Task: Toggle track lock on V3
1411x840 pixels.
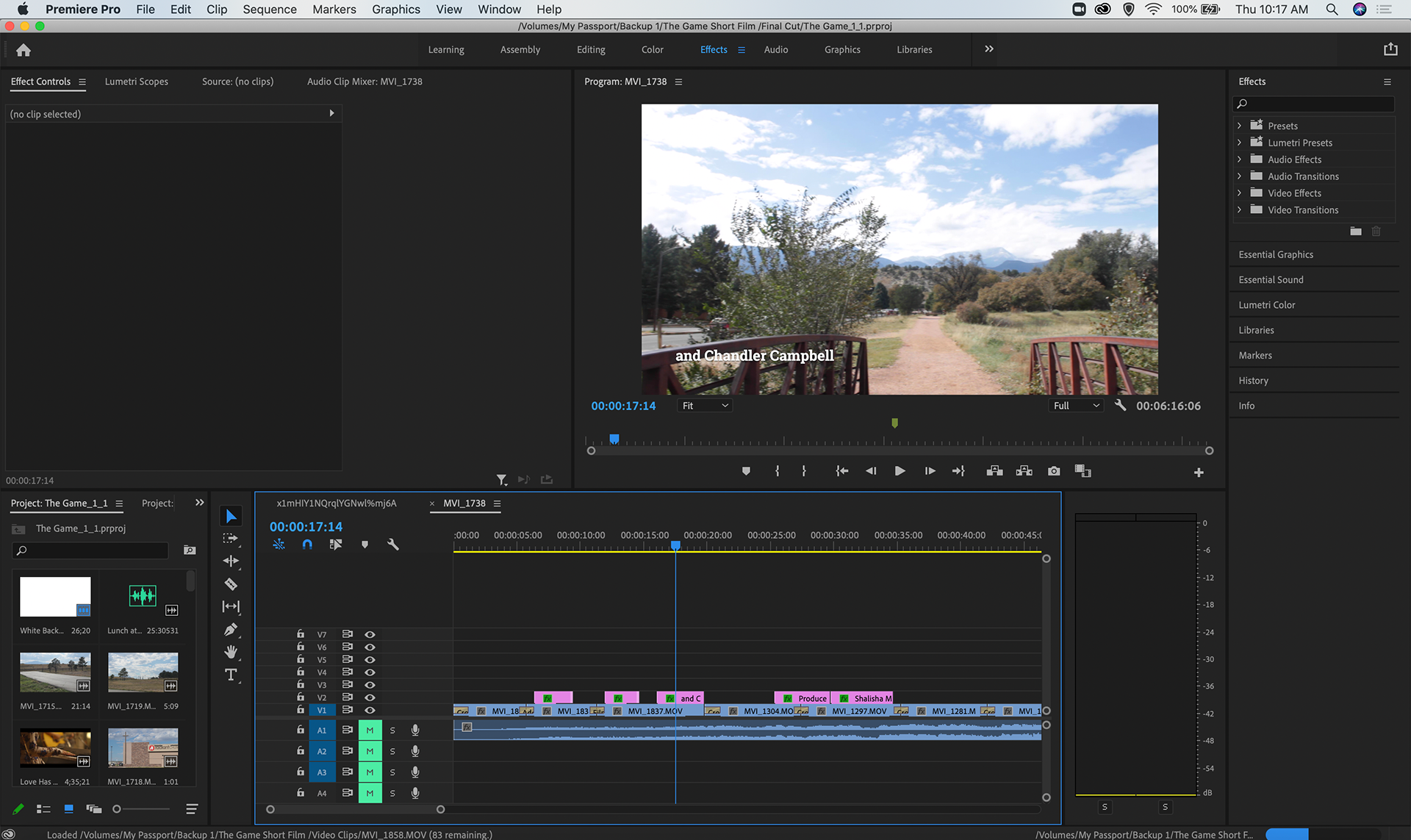Action: [300, 684]
